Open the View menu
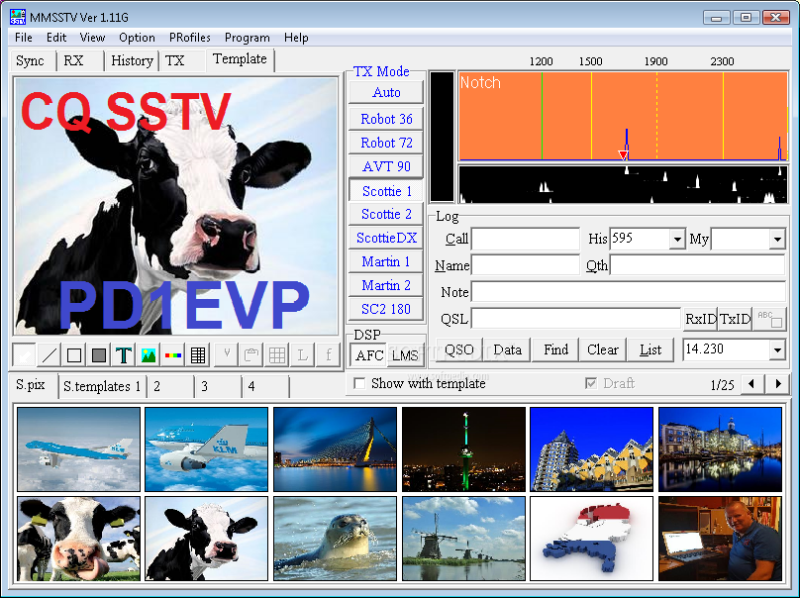The width and height of the screenshot is (800, 598). tap(92, 38)
